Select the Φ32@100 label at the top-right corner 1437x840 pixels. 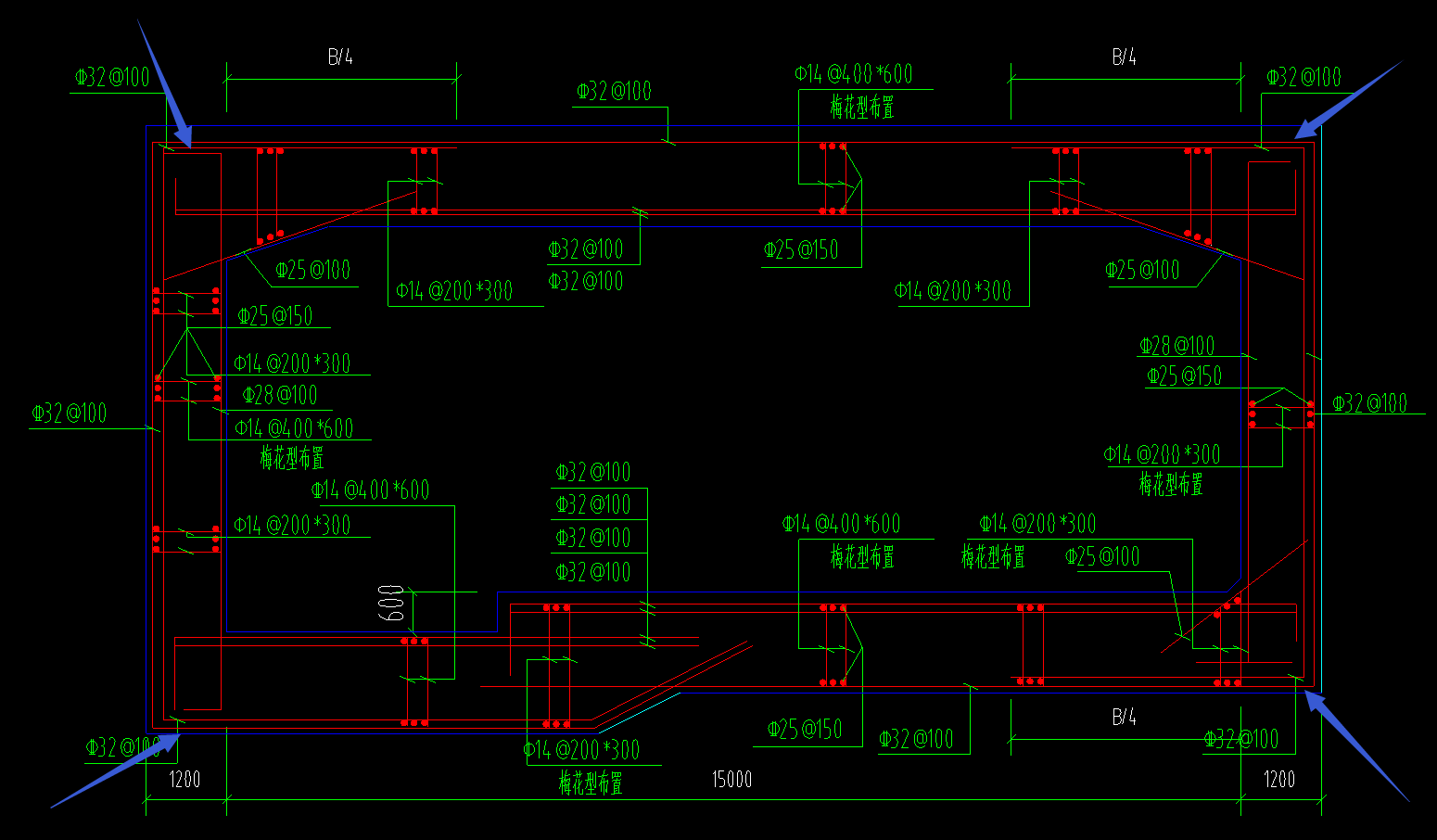tap(1304, 77)
